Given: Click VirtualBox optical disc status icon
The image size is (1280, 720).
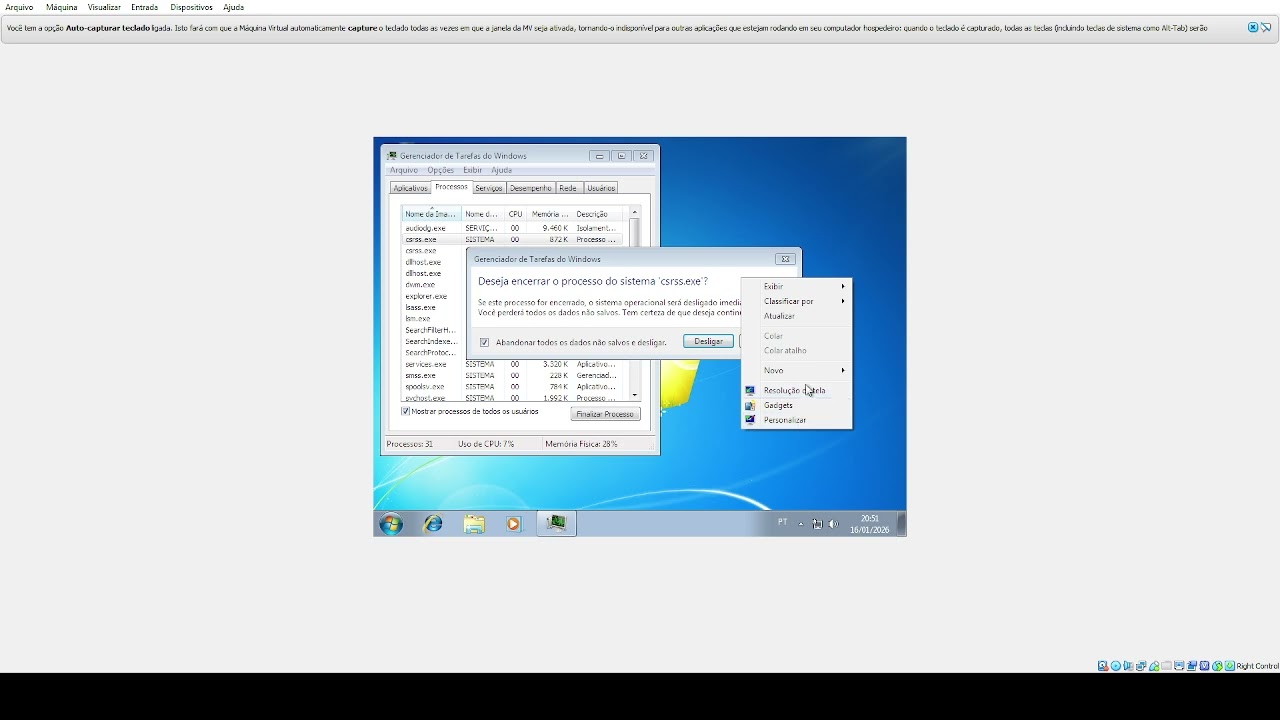Looking at the screenshot, I should (x=1116, y=666).
